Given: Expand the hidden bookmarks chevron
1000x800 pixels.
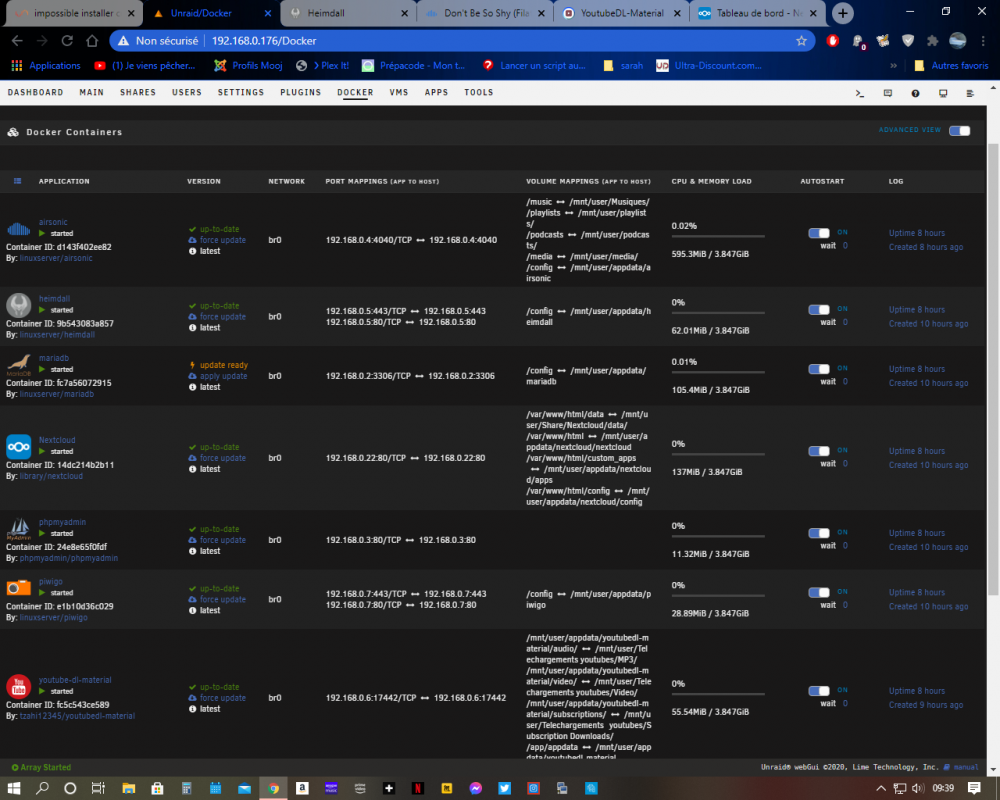Looking at the screenshot, I should [x=893, y=66].
